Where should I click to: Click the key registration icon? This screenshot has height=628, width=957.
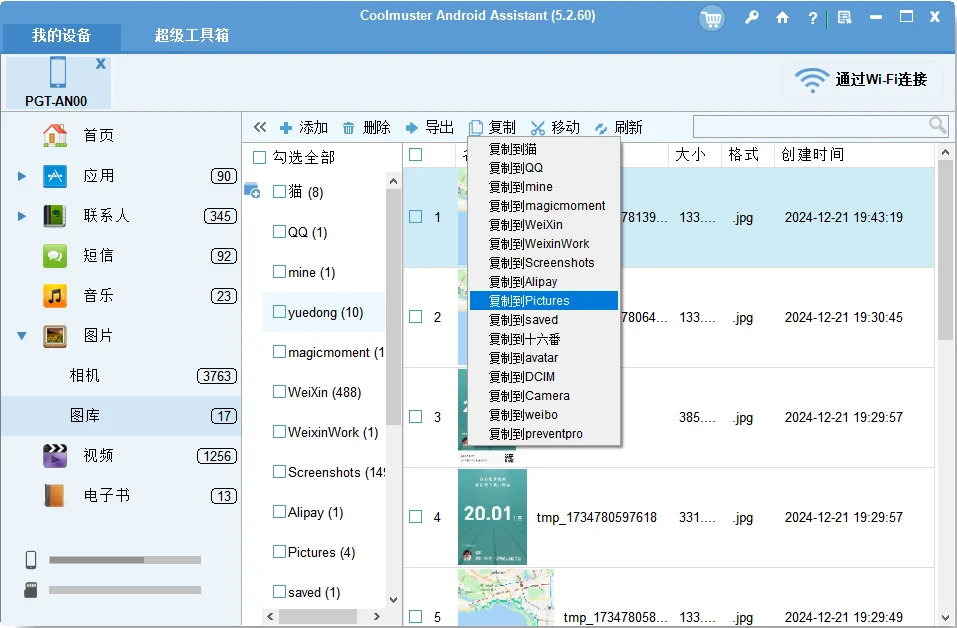(x=751, y=17)
